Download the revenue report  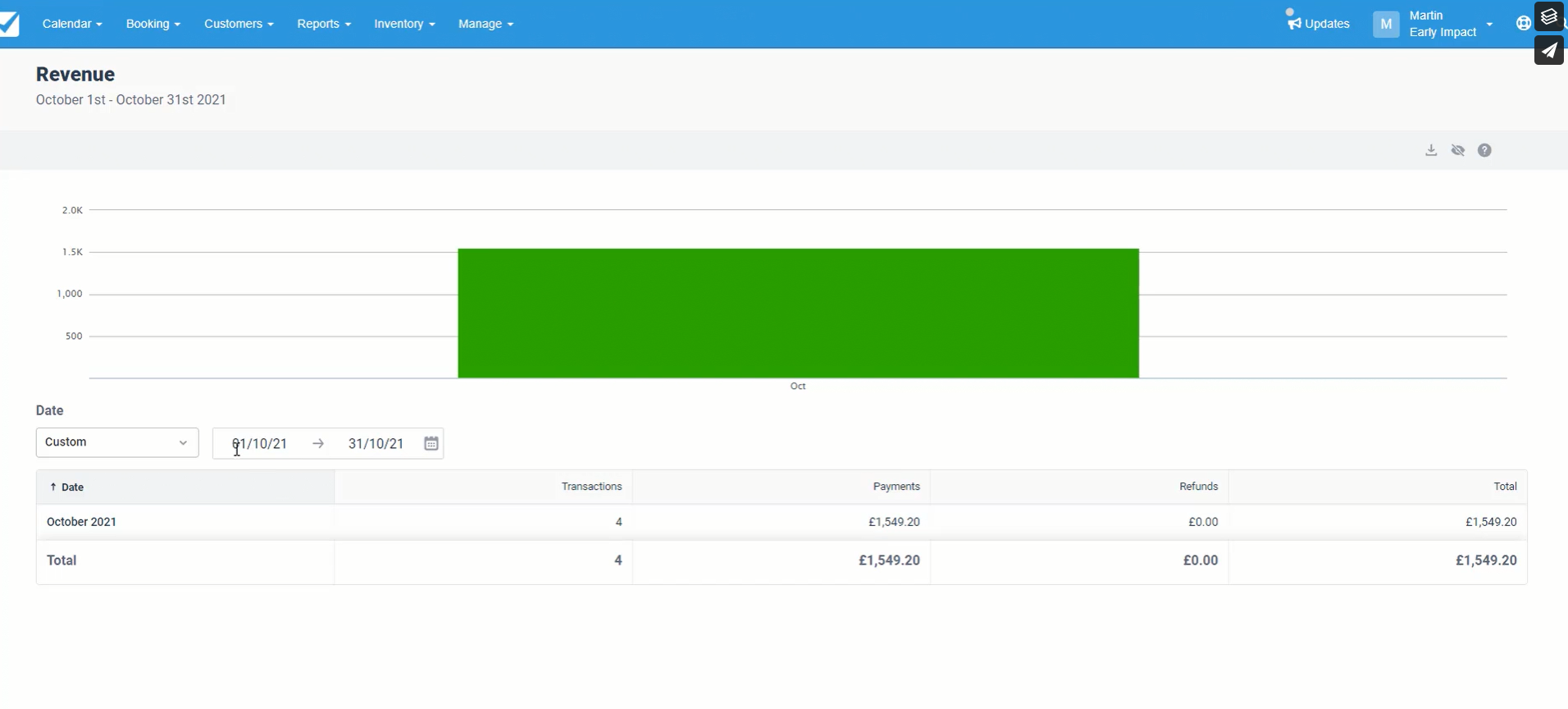coord(1431,150)
